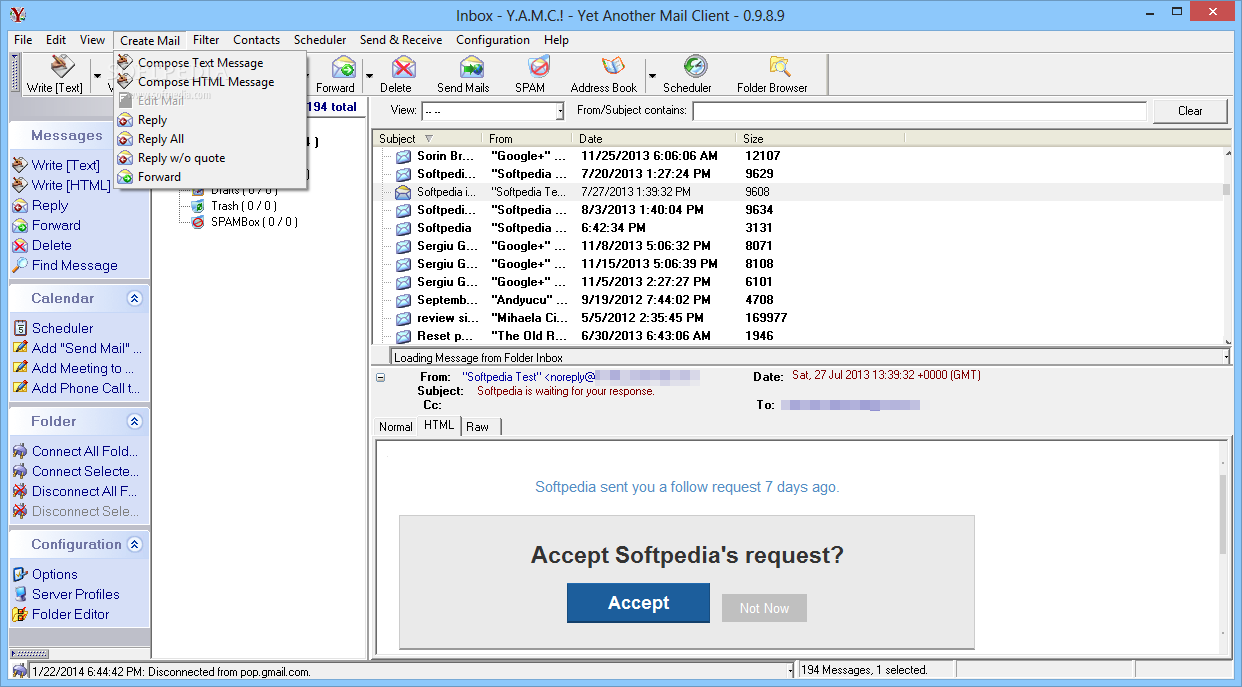Screen dimensions: 1242x687
Task: Open the Filter menu
Action: (x=206, y=40)
